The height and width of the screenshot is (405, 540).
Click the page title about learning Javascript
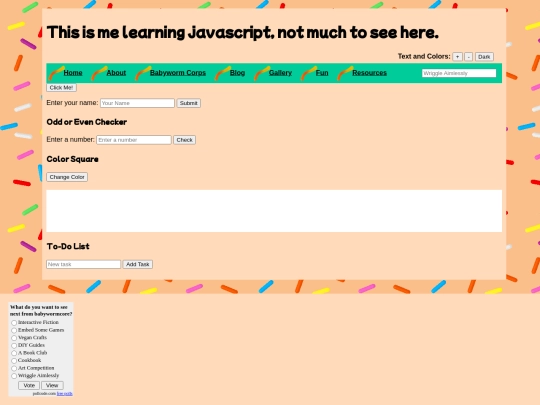242,32
